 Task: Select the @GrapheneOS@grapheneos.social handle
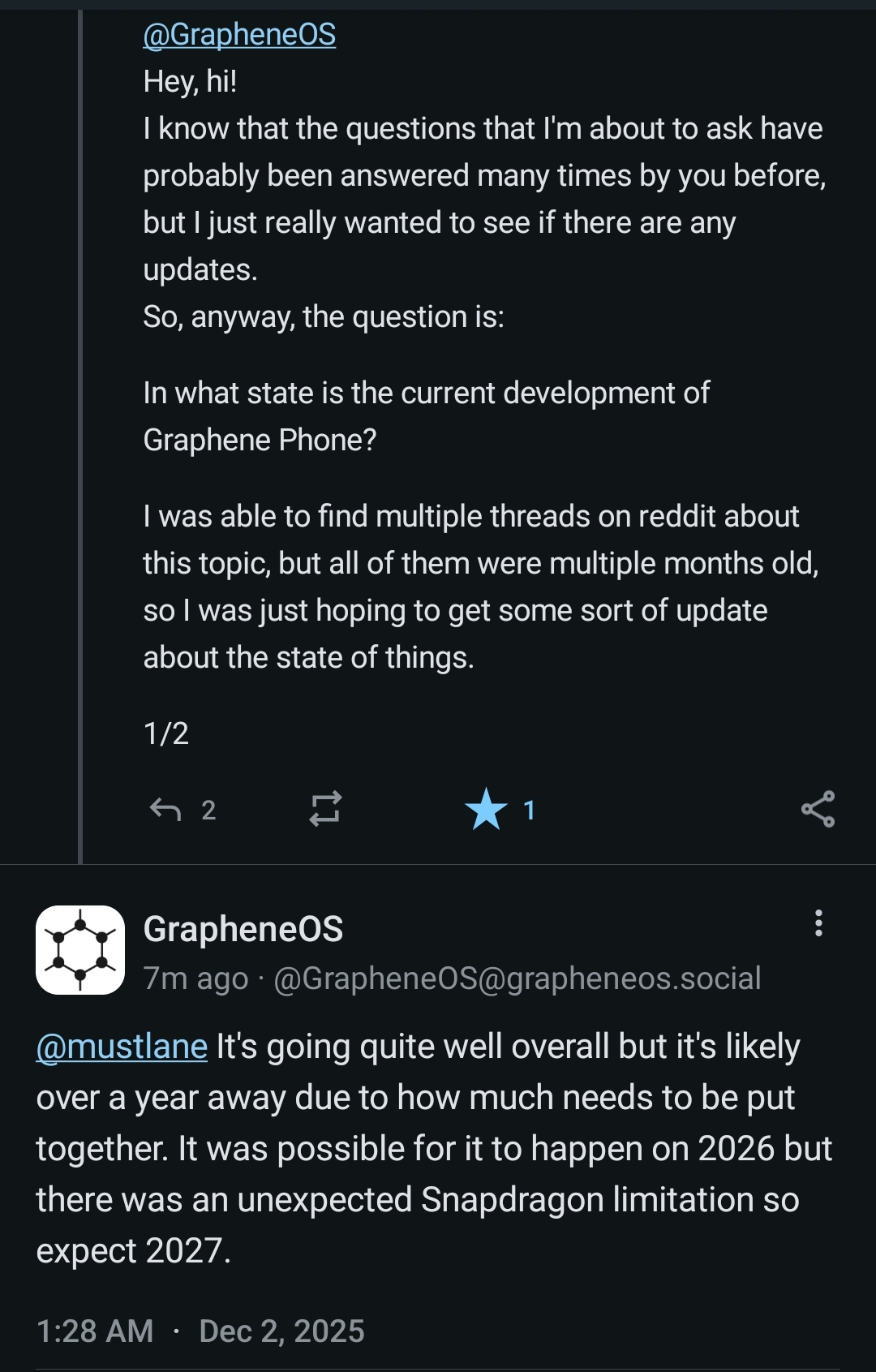(517, 978)
